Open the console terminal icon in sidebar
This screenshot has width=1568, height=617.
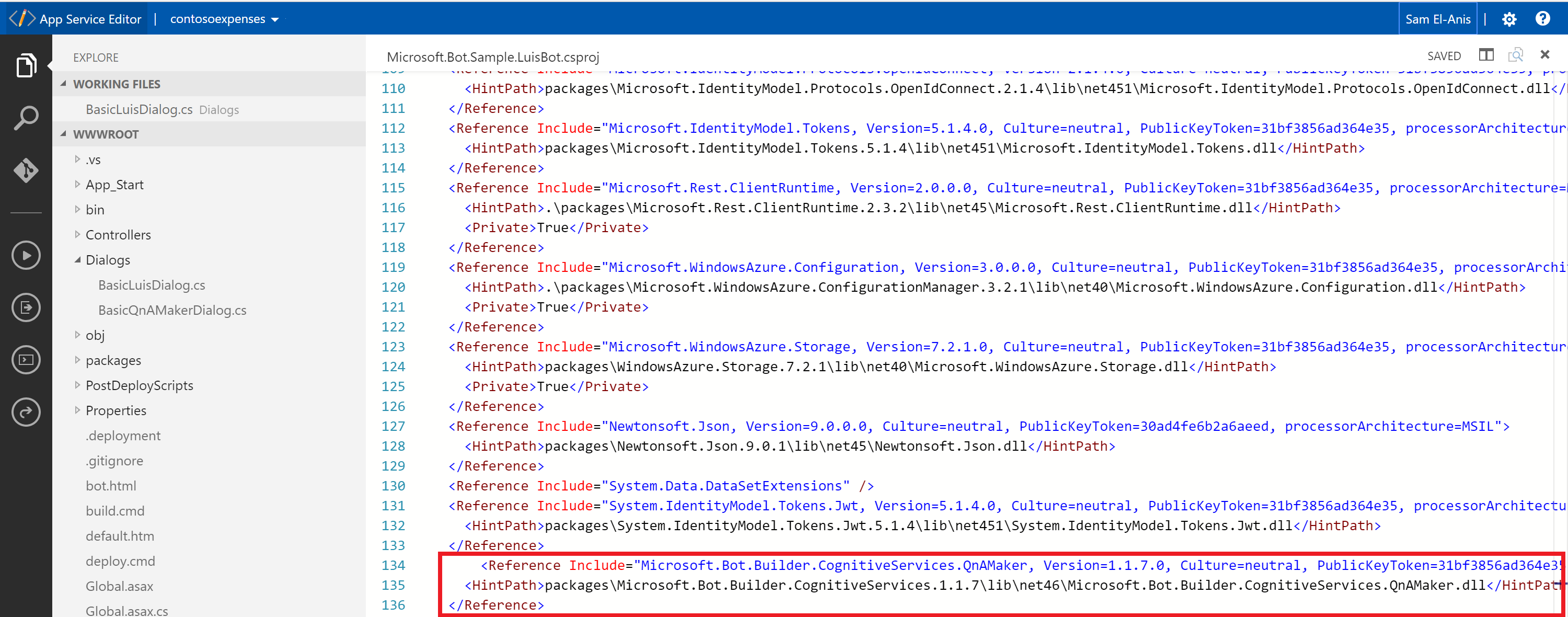[26, 359]
